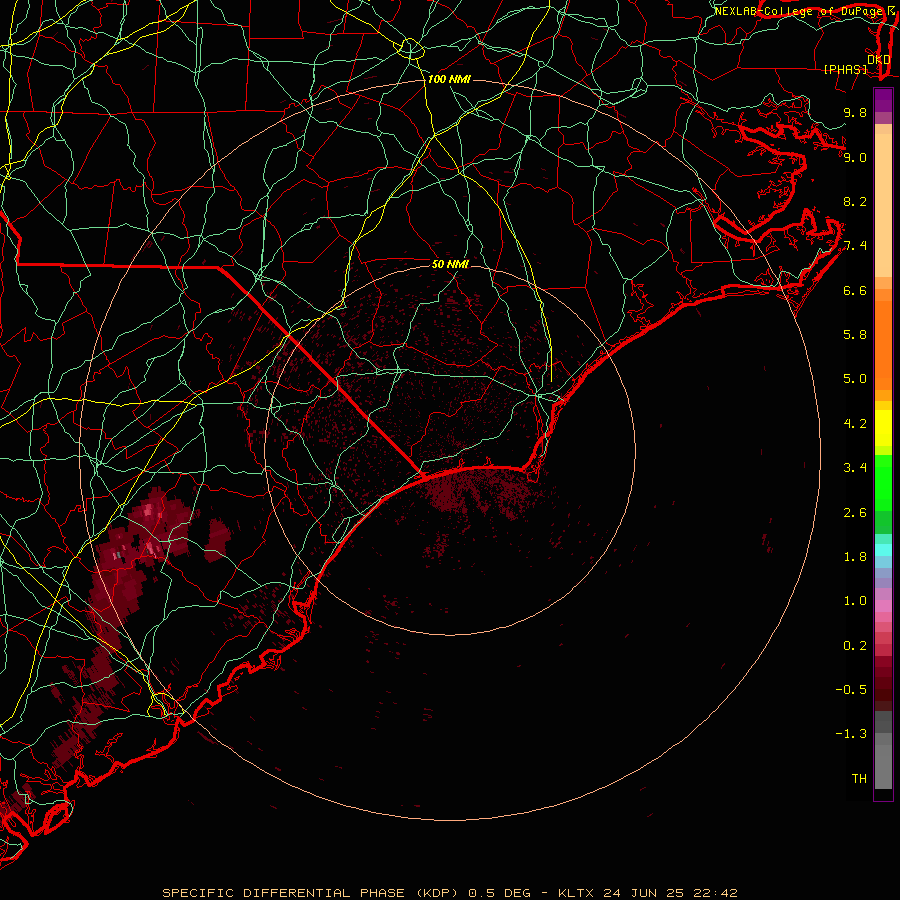Click the "4.2" scale value
The width and height of the screenshot is (900, 900).
(855, 424)
